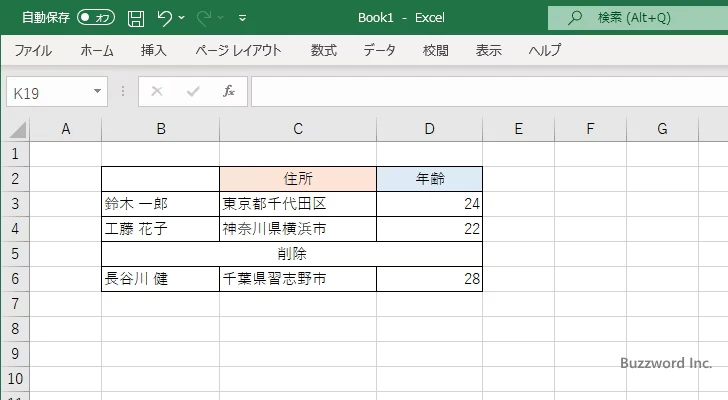Click the Redo arrow icon

pyautogui.click(x=204, y=18)
